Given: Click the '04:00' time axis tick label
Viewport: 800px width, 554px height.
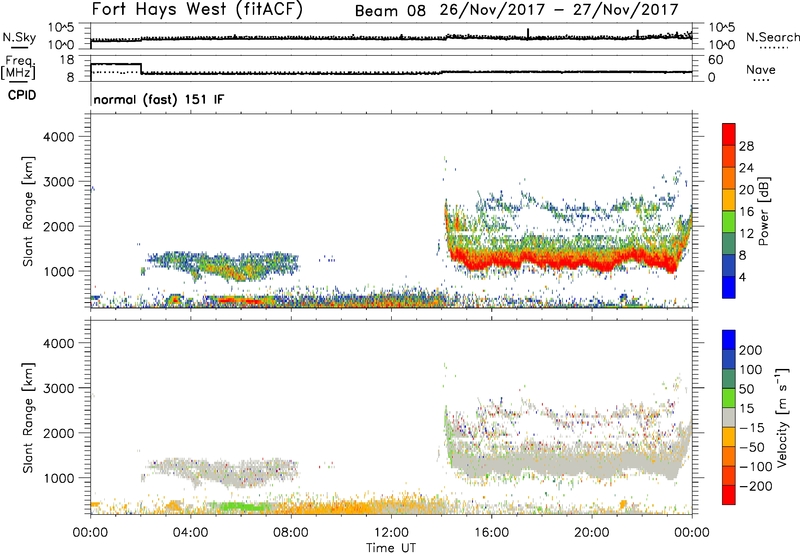Looking at the screenshot, I should (190, 533).
